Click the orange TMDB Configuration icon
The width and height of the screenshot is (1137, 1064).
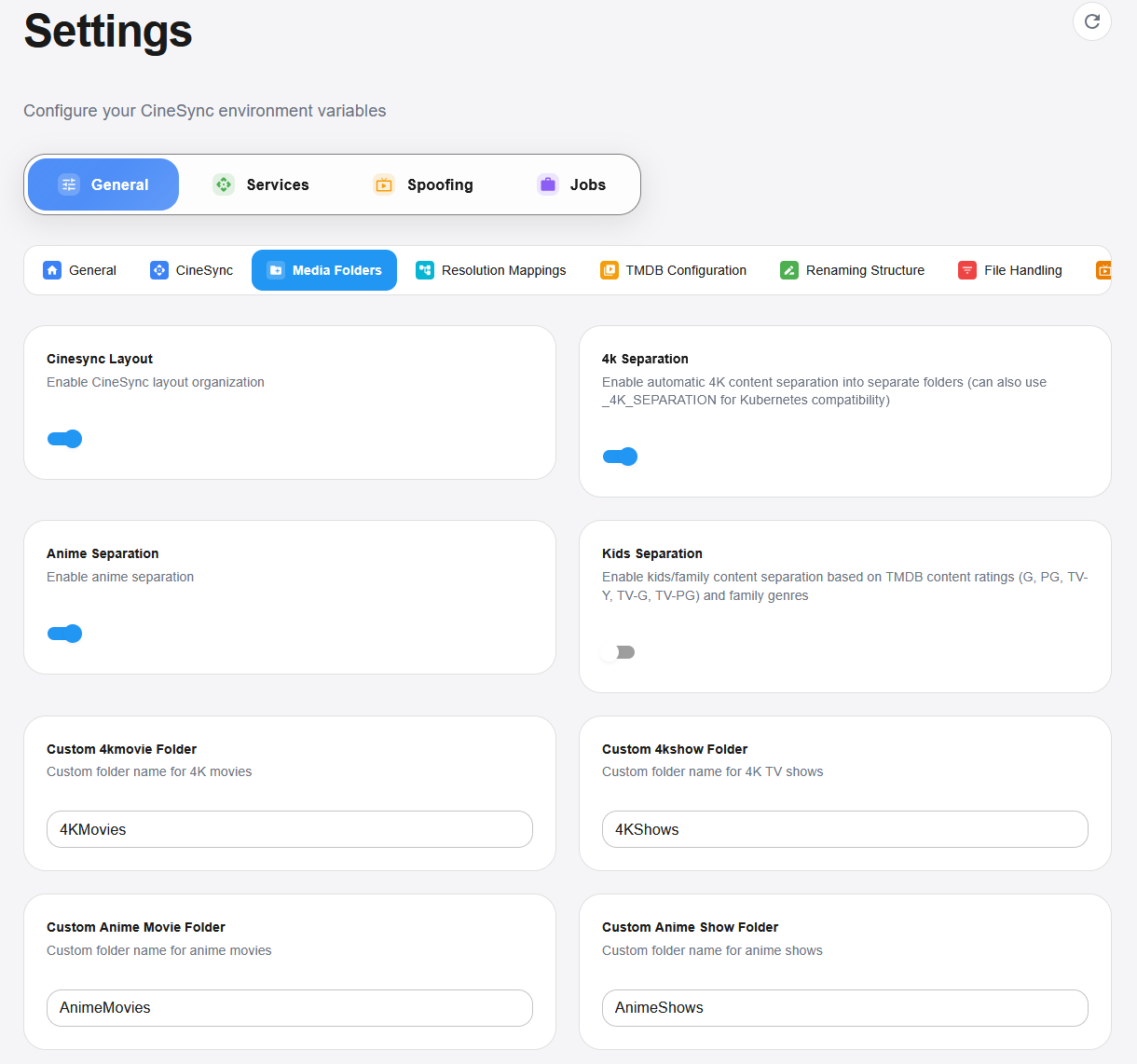pos(610,270)
